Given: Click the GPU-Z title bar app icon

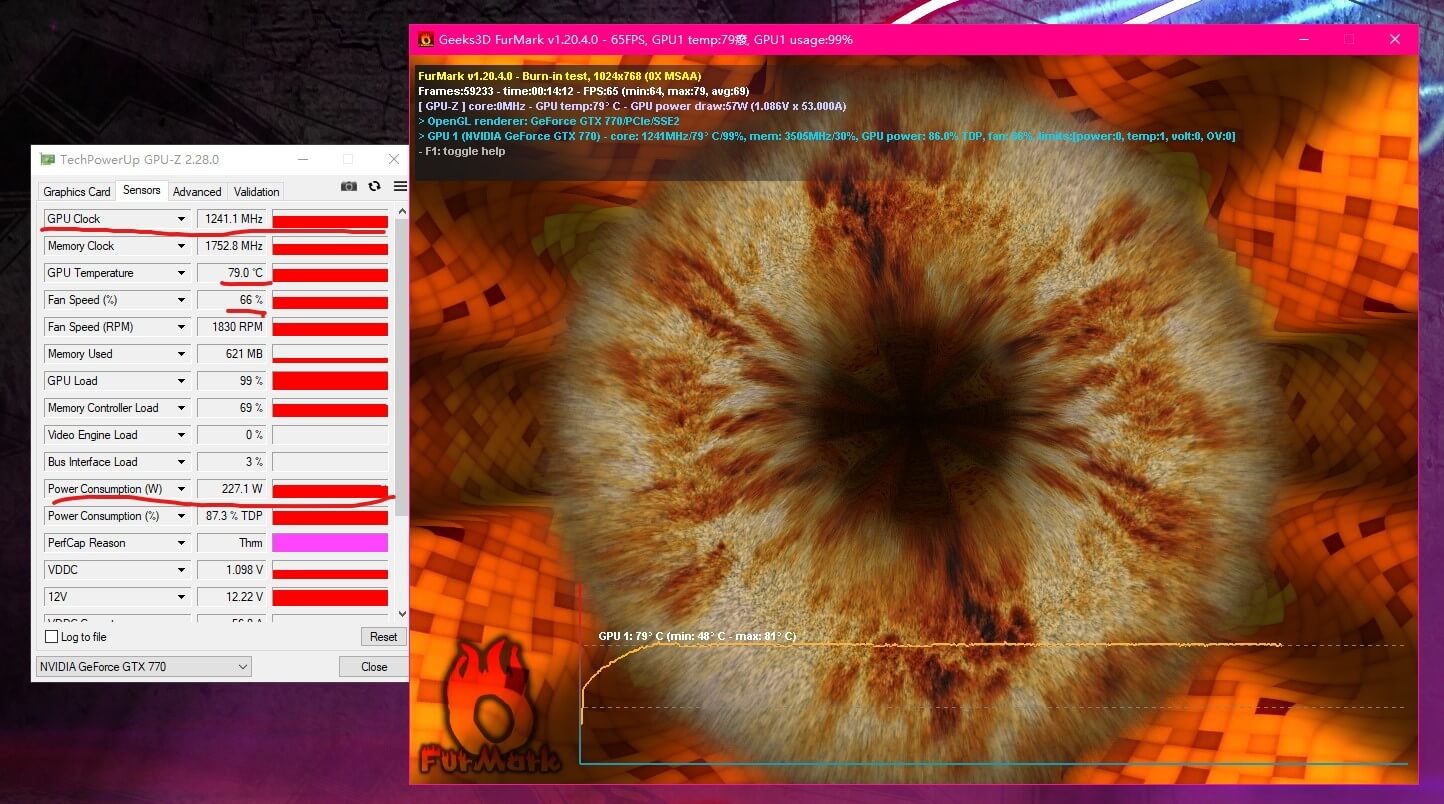Looking at the screenshot, I should pyautogui.click(x=47, y=159).
